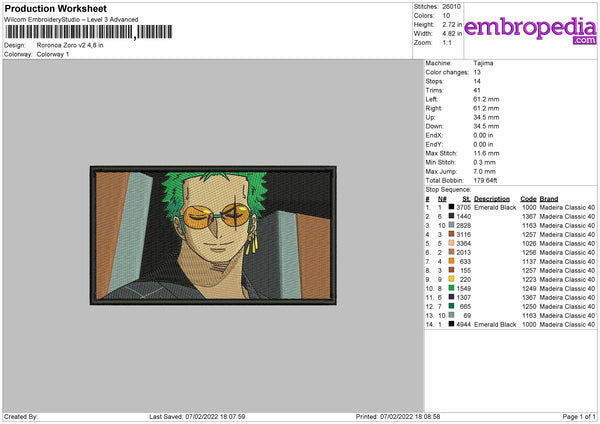The image size is (600, 424).
Task: Select the code 1137 in row 7
Action: click(529, 261)
